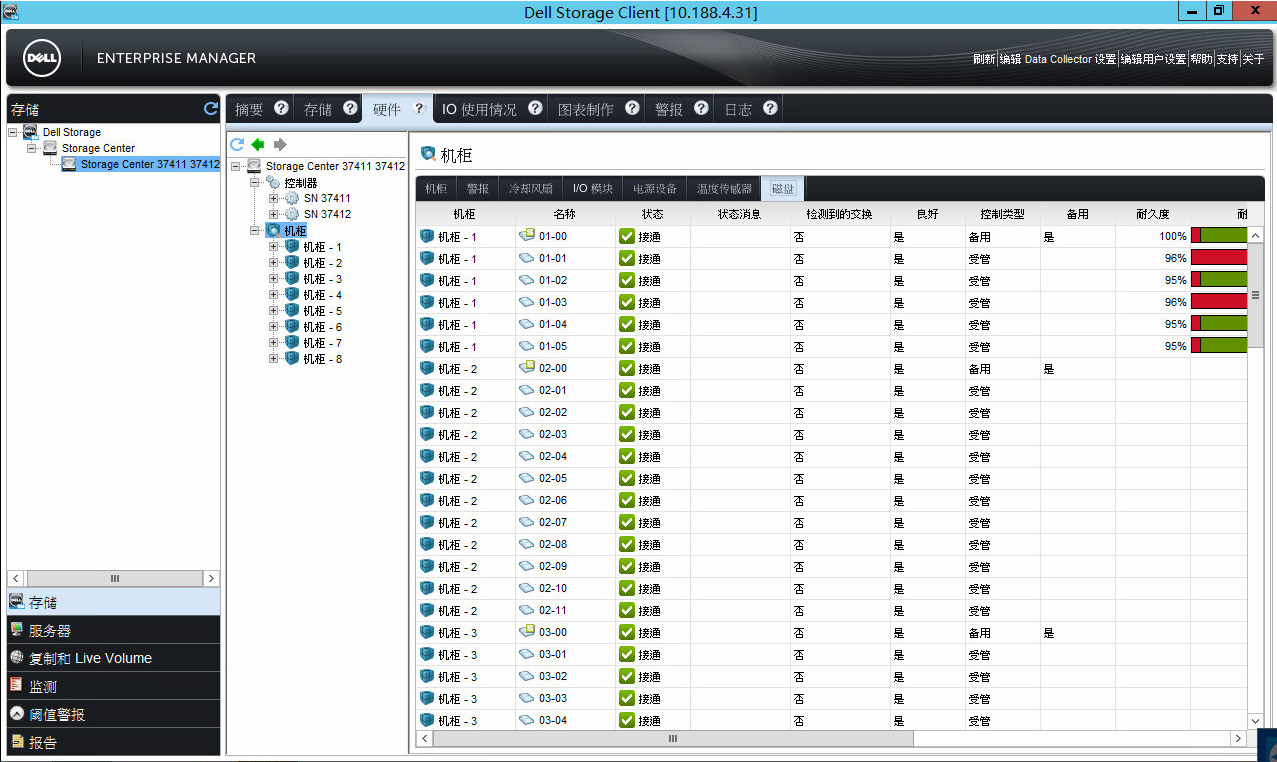Click the Dell Storage root node icon
The height and width of the screenshot is (762, 1277).
(x=31, y=132)
